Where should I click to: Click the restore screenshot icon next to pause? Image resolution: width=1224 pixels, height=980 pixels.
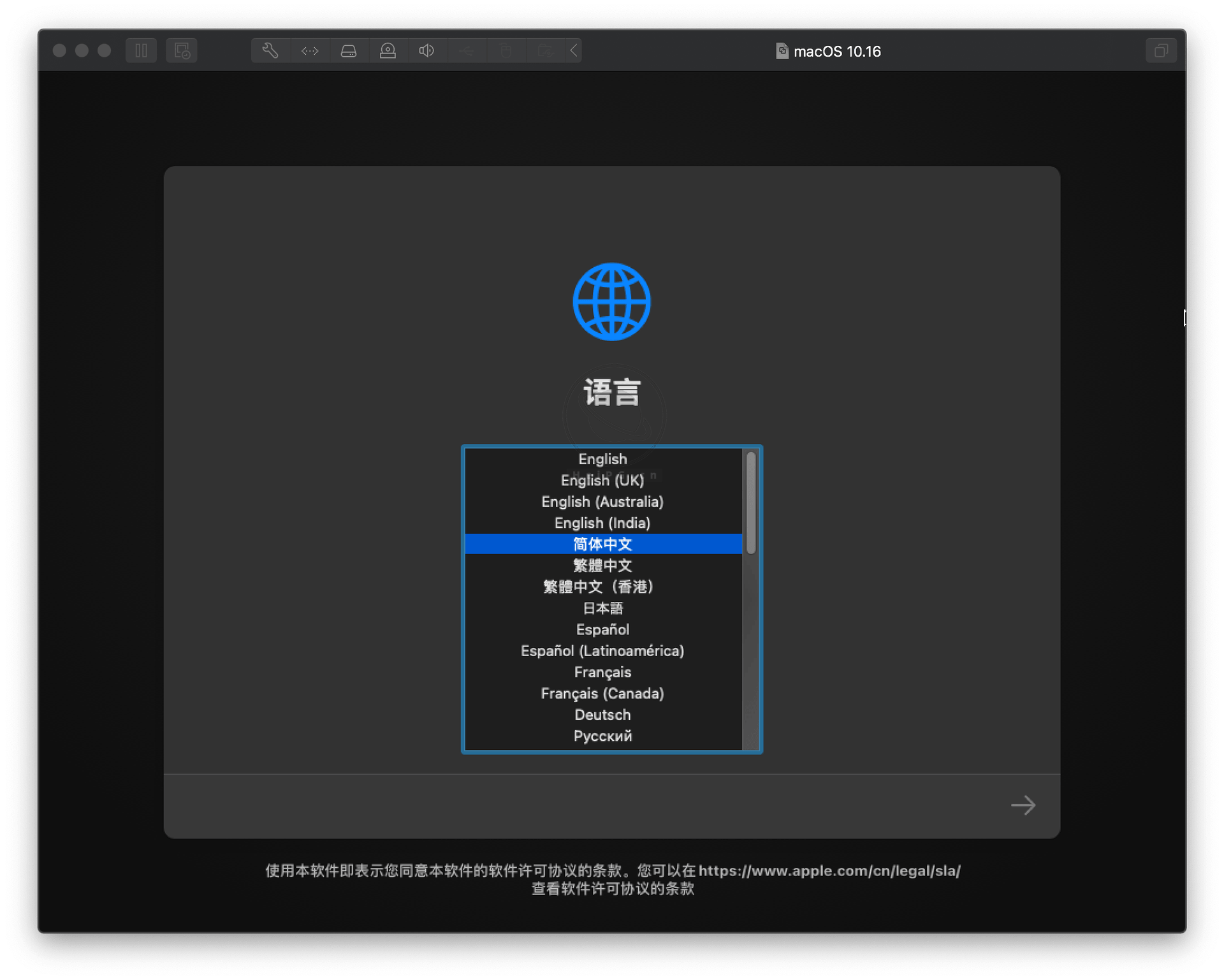point(181,50)
